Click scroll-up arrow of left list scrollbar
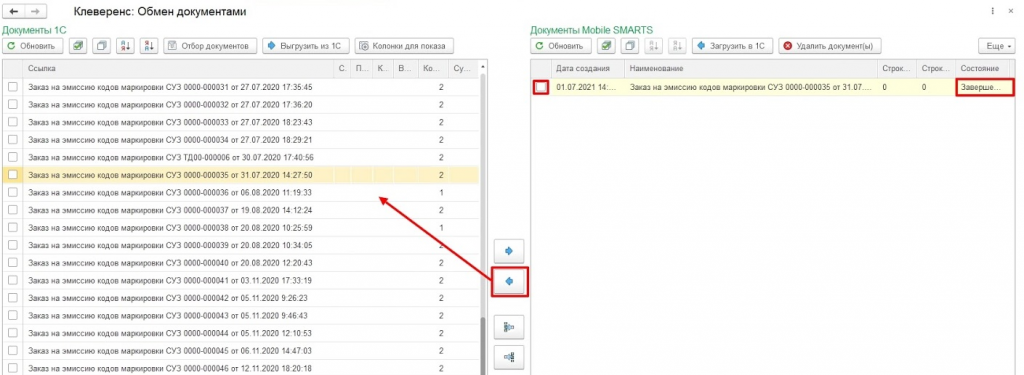The image size is (1024, 375). point(483,67)
